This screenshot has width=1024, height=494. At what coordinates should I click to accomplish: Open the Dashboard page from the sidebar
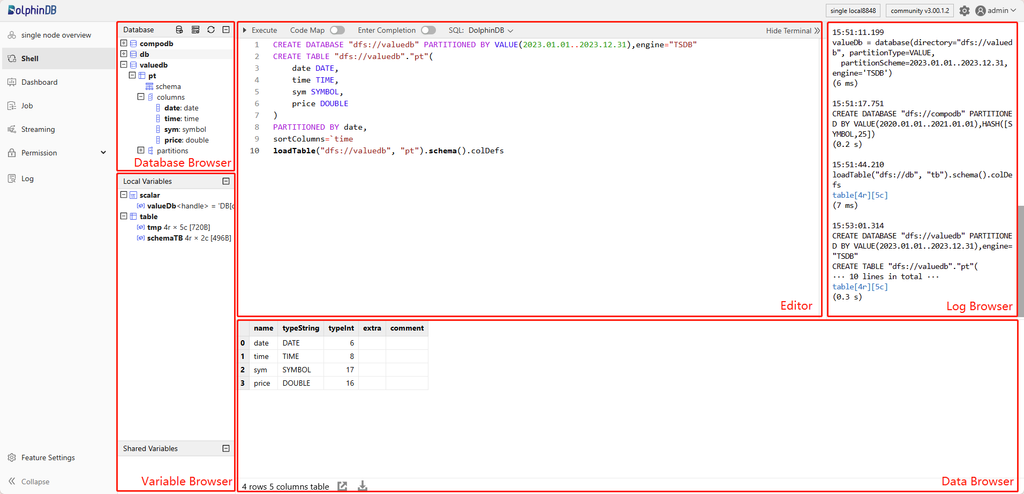(39, 82)
